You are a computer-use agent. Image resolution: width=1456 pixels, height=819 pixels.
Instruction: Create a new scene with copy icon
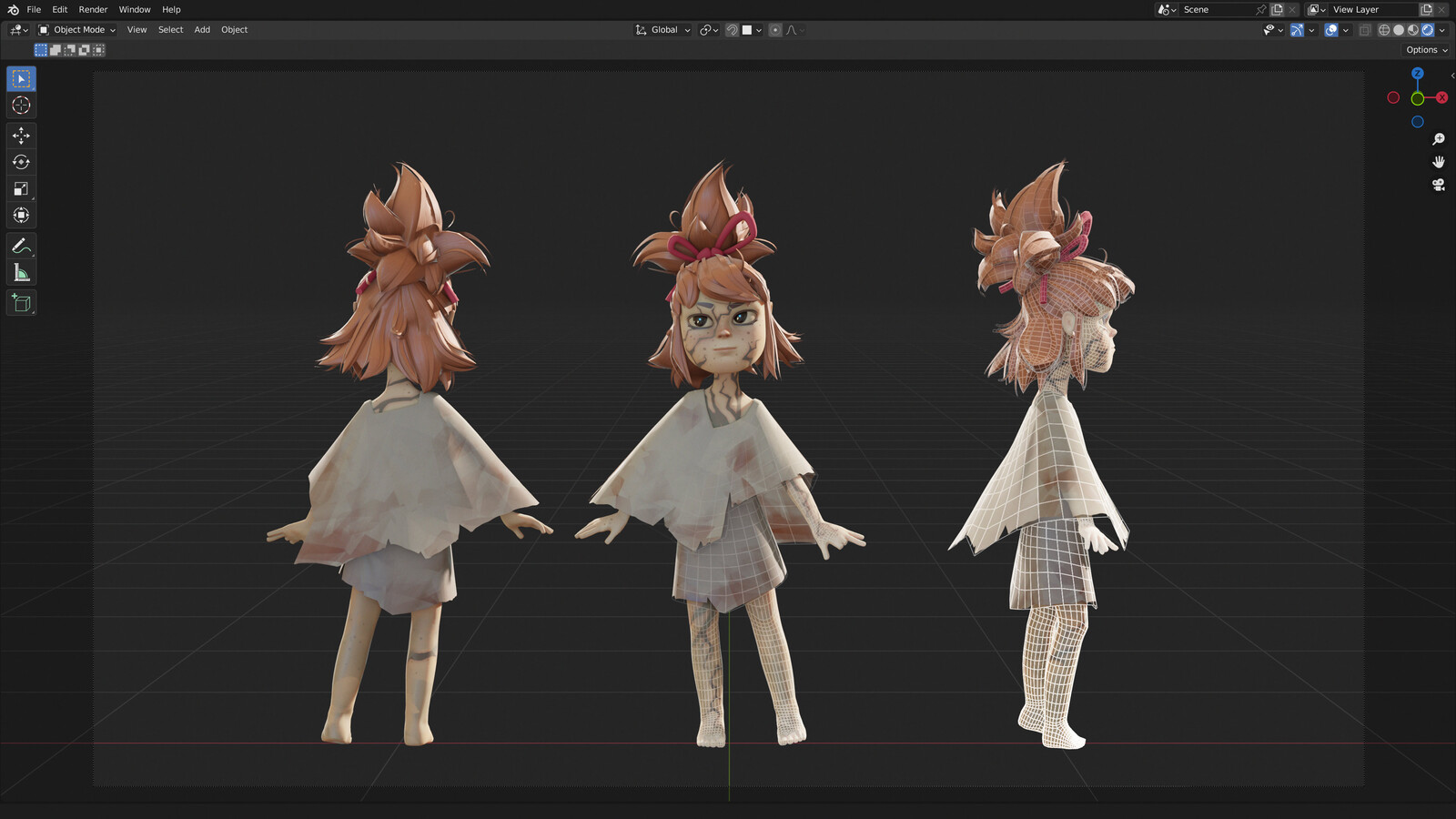click(1277, 9)
